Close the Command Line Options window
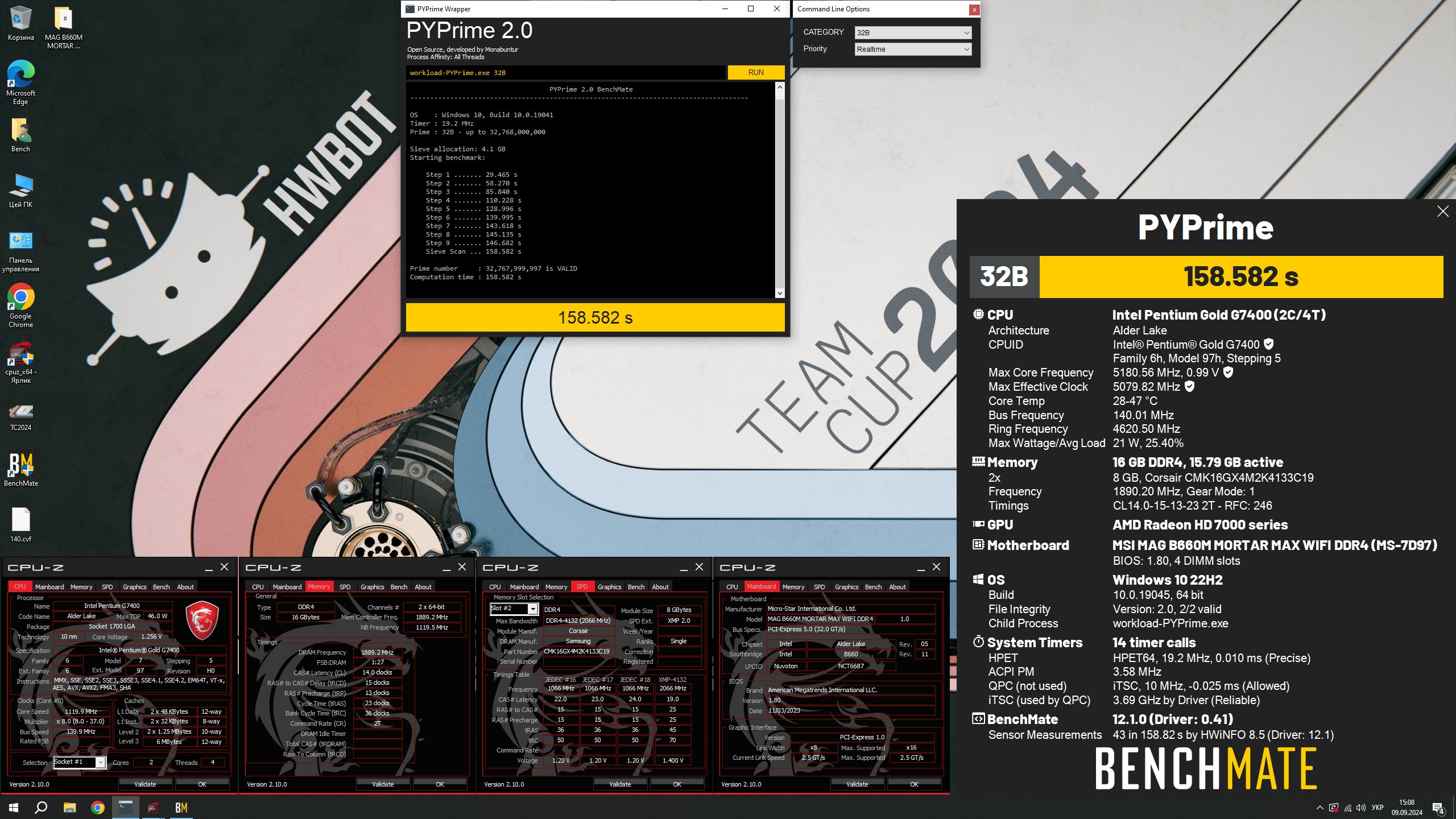1456x819 pixels. (x=974, y=9)
